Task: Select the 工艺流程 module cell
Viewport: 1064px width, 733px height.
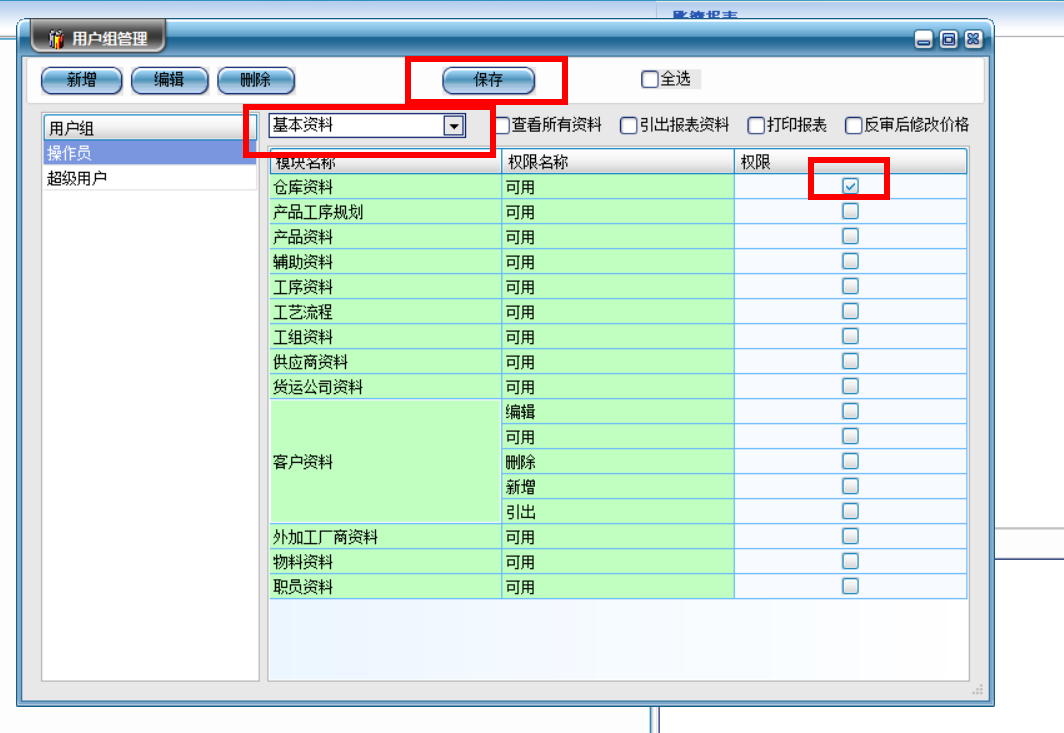Action: (385, 312)
